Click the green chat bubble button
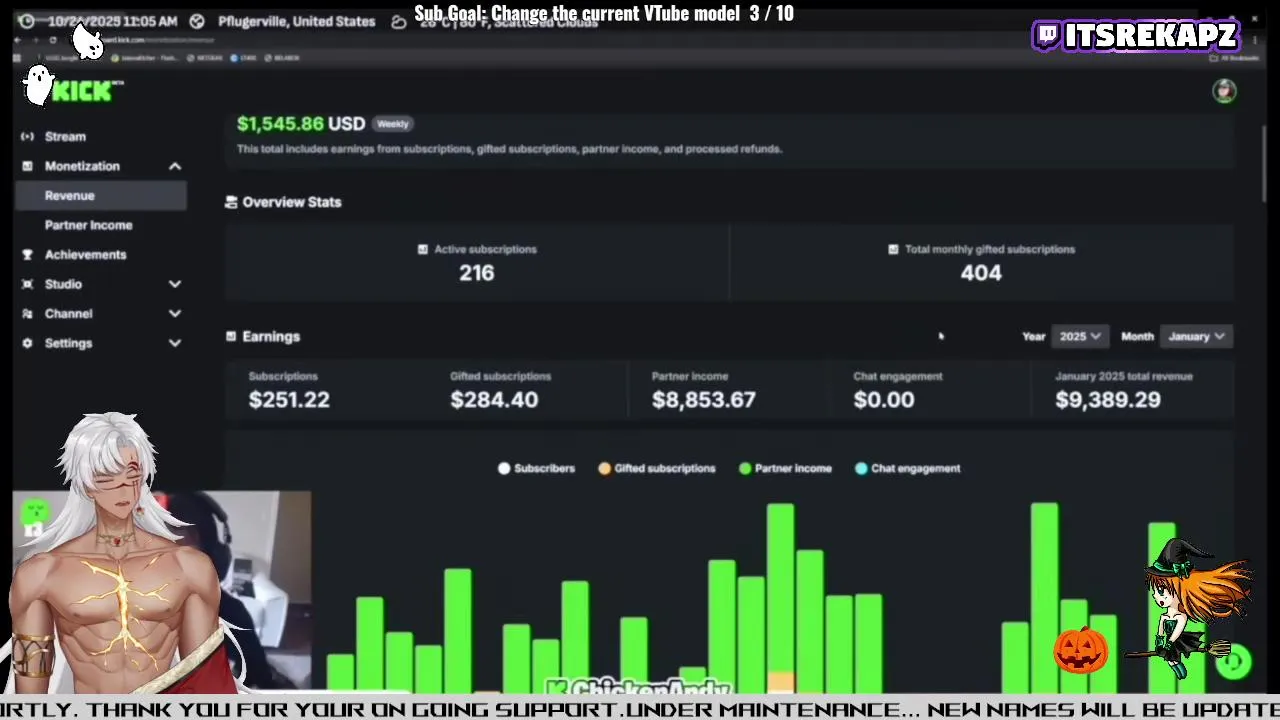1280x720 pixels. point(1234,660)
